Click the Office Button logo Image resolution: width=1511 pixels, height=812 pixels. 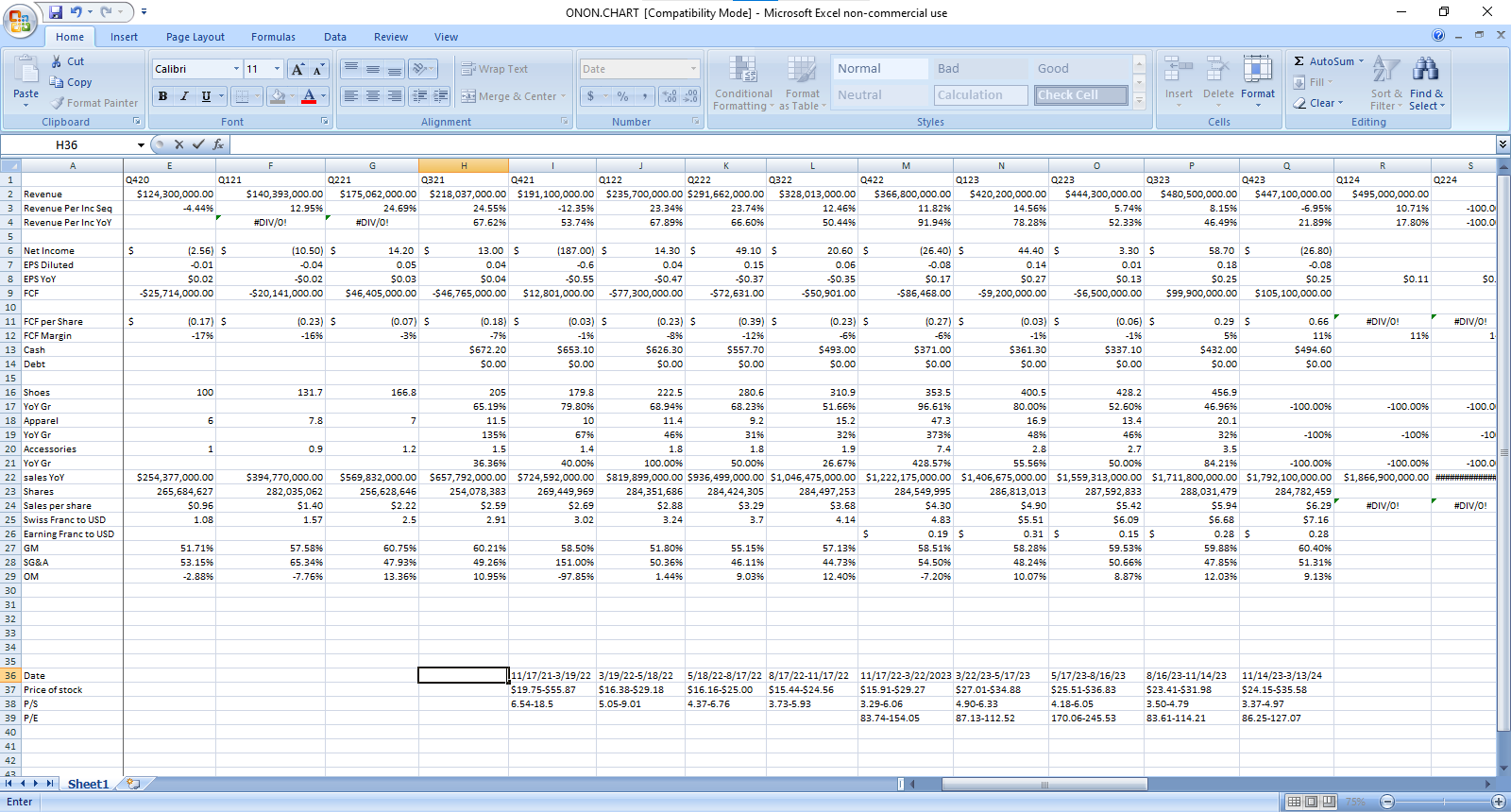(20, 20)
